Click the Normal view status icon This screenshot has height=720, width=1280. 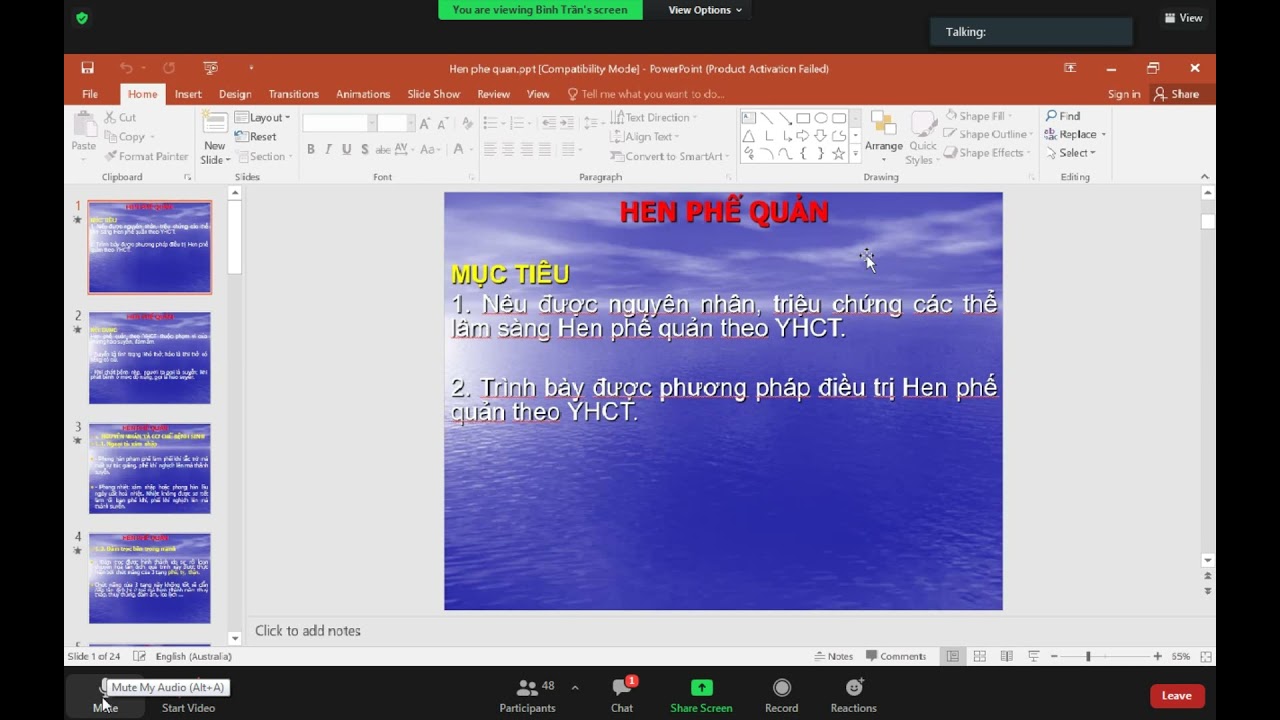coord(953,656)
